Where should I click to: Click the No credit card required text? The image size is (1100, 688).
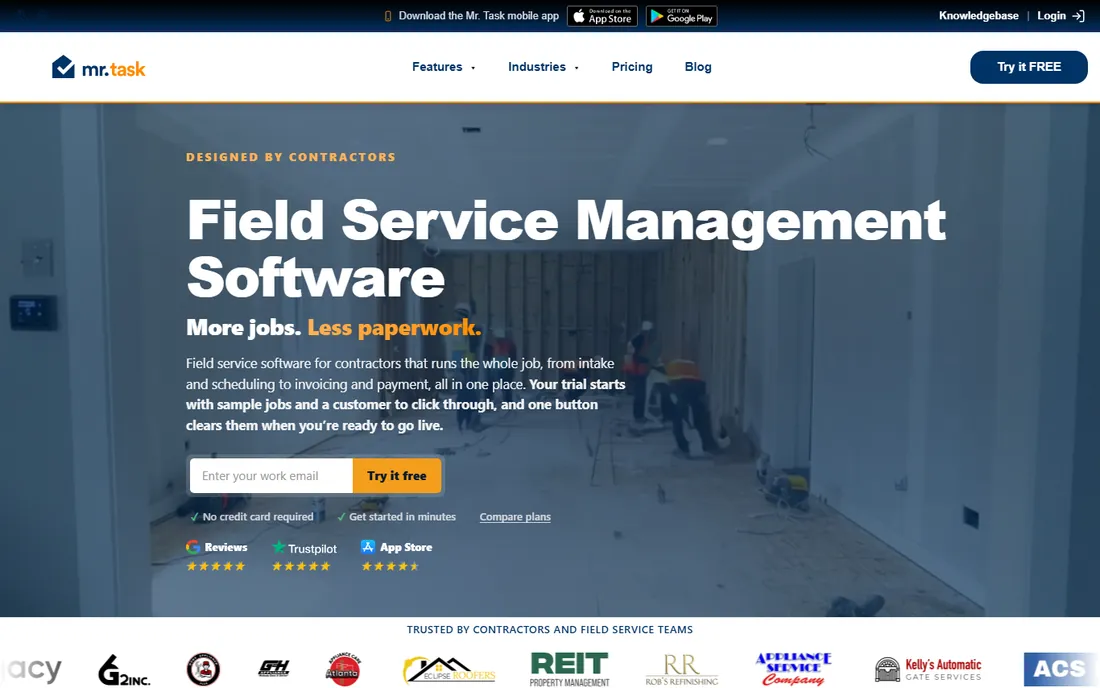tap(257, 517)
